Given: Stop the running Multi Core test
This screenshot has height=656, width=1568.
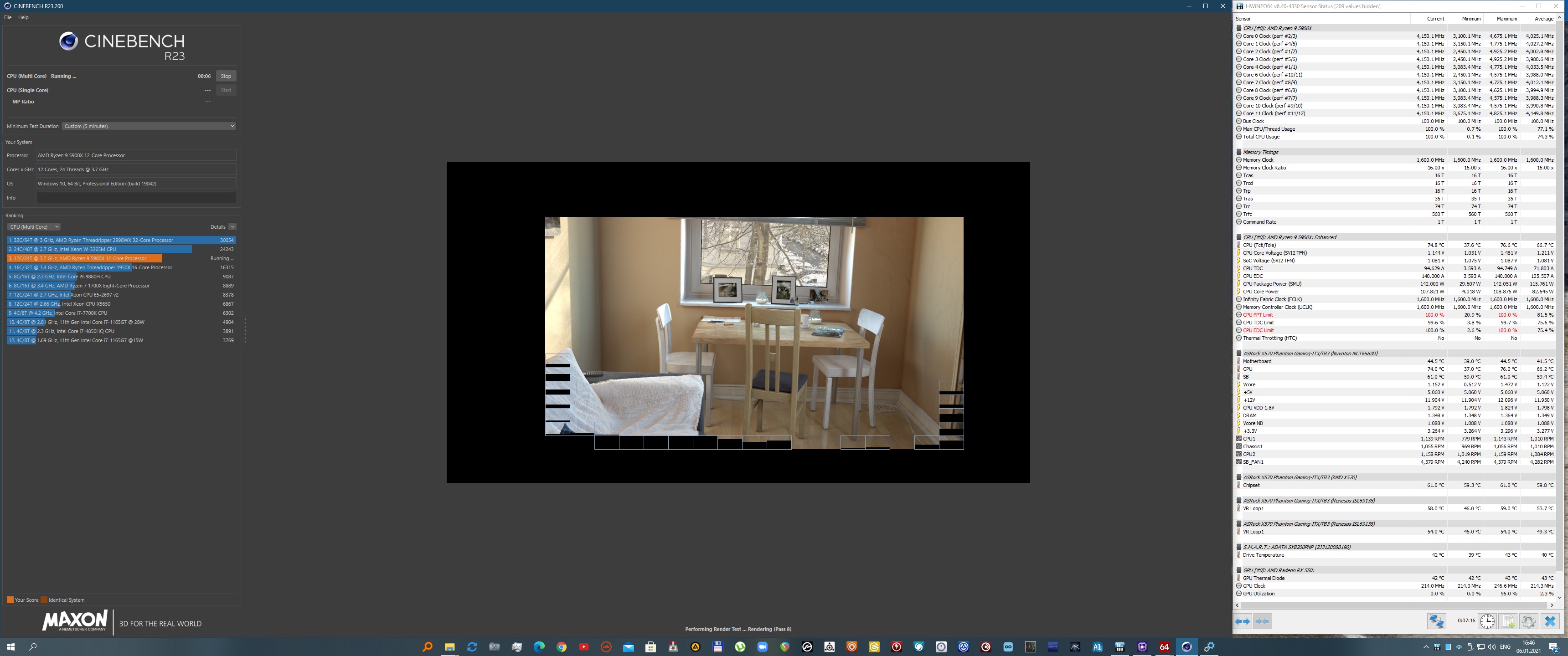Looking at the screenshot, I should coord(226,76).
